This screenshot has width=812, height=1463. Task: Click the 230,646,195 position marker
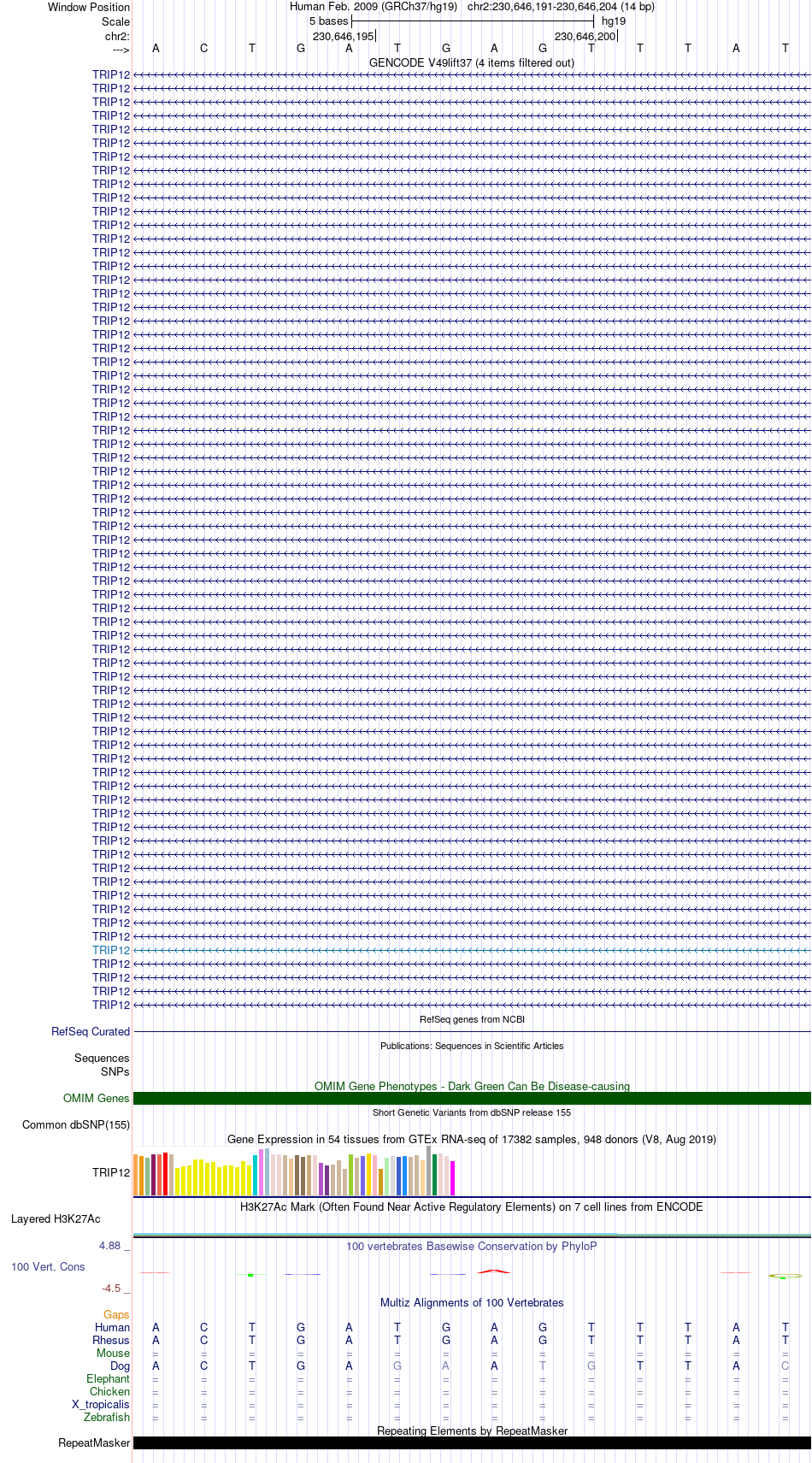pyautogui.click(x=344, y=36)
